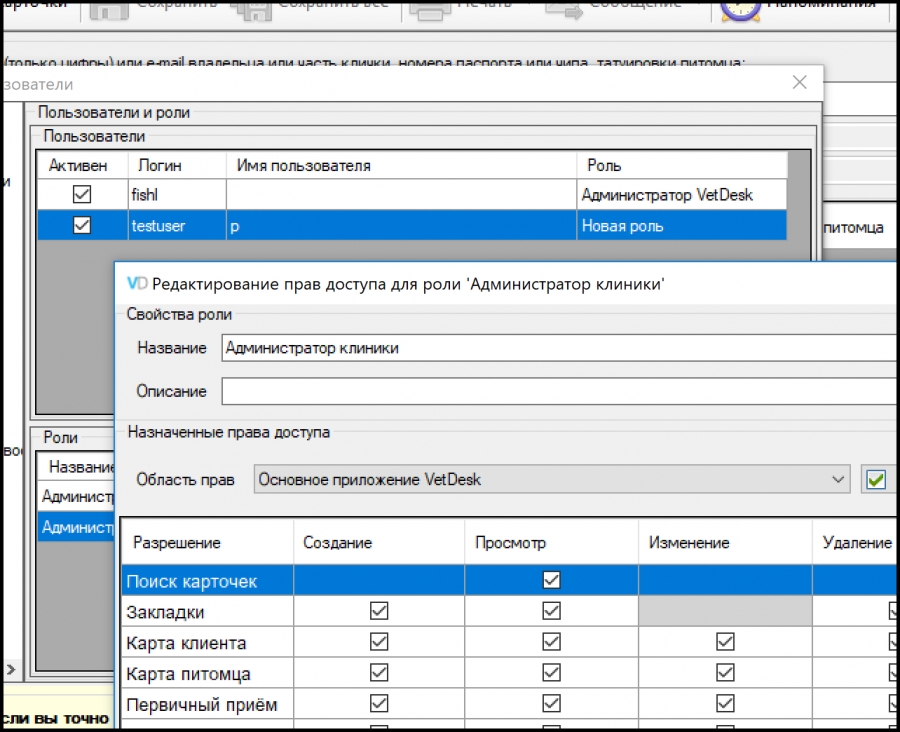Uncheck Просмотр for Поиск карточек
The height and width of the screenshot is (732, 900).
coord(552,580)
